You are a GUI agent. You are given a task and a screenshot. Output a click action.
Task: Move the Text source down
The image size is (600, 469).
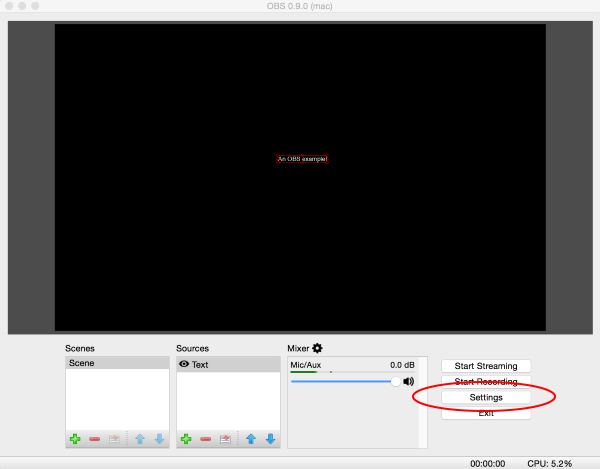pyautogui.click(x=270, y=439)
